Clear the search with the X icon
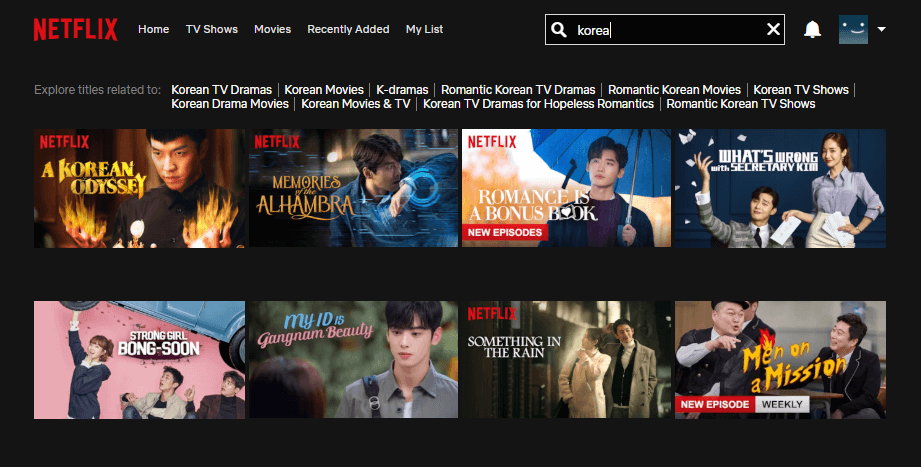Screen dimensions: 921x467 pyautogui.click(x=774, y=29)
